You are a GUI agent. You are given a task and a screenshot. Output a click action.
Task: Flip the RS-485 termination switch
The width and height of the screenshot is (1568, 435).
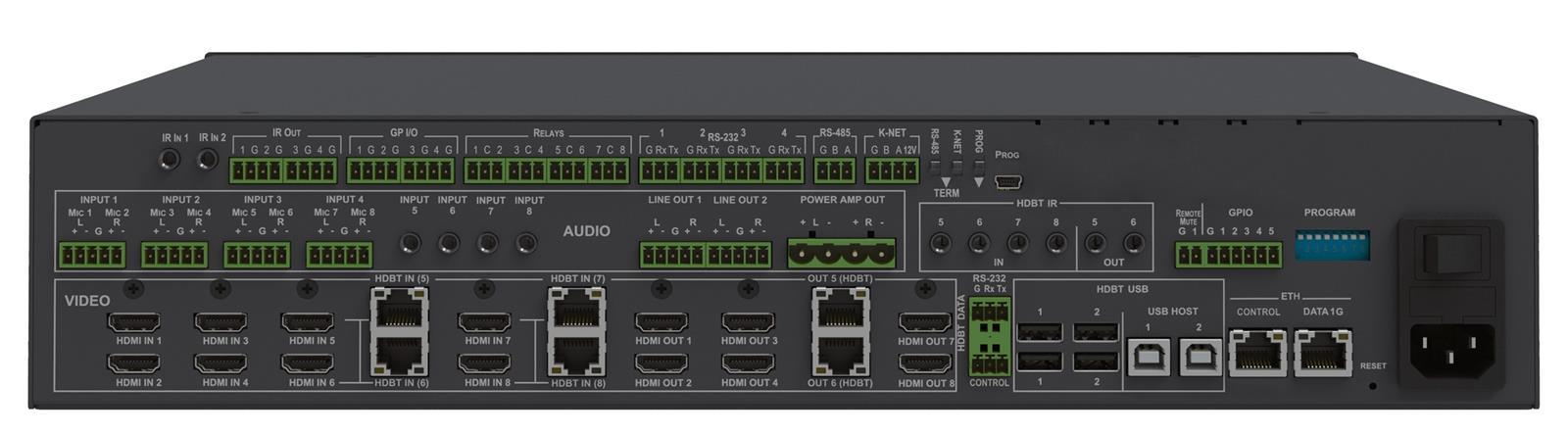935,168
